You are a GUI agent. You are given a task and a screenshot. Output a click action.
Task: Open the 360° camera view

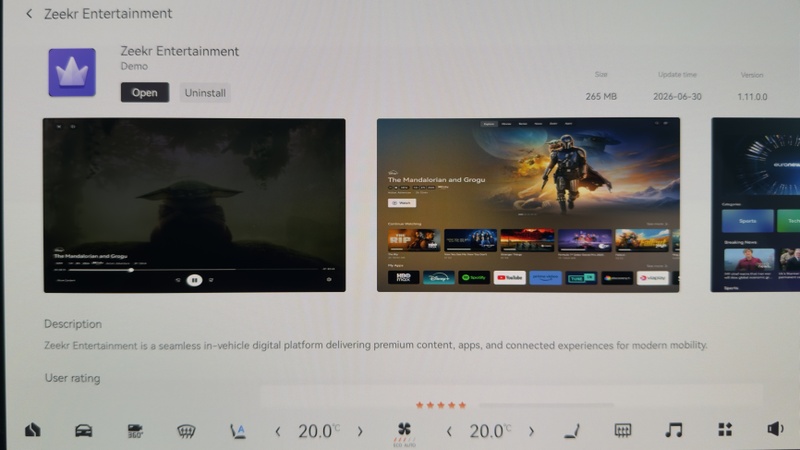pos(135,431)
